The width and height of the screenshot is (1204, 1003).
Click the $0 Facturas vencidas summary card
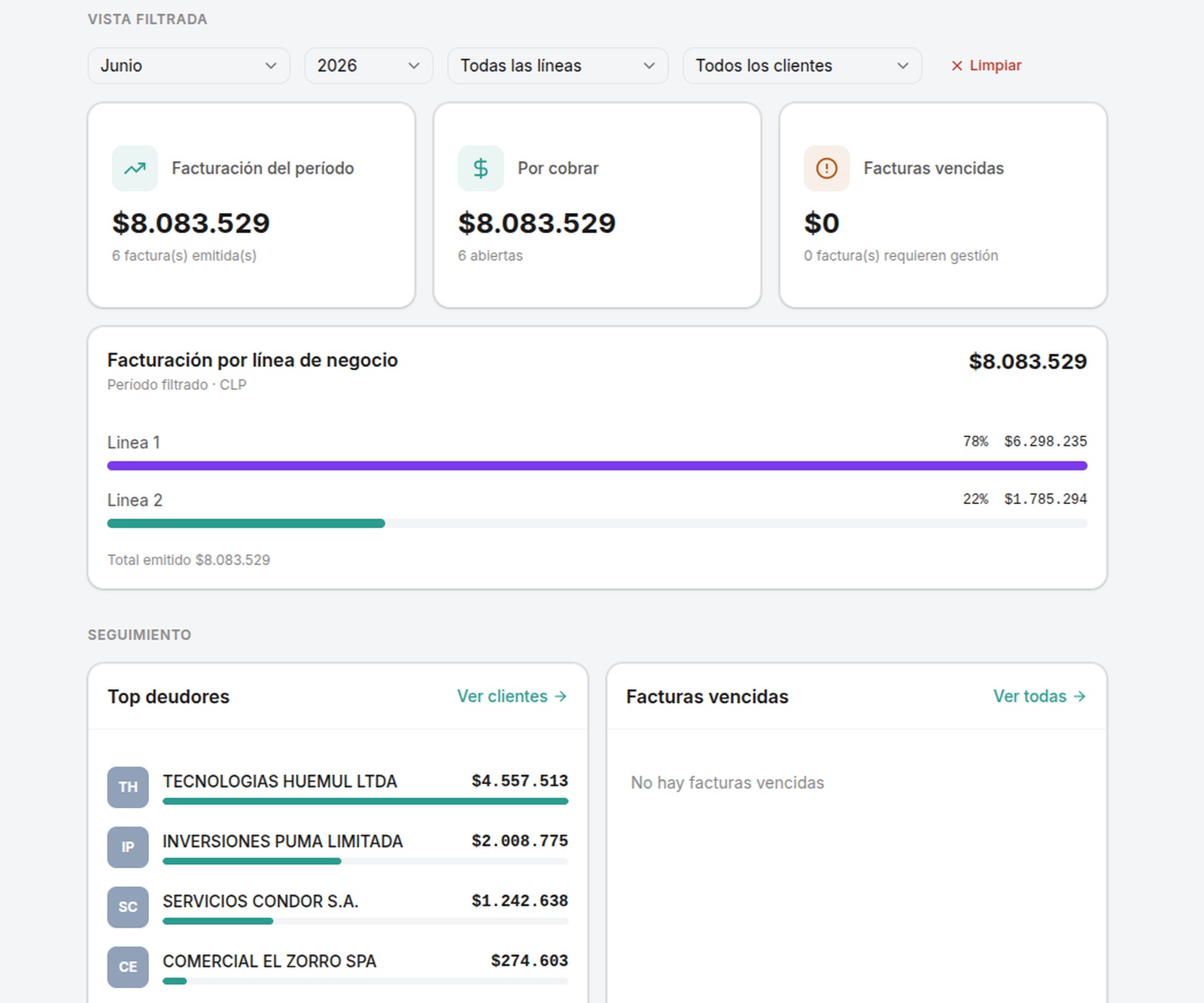[x=944, y=205]
